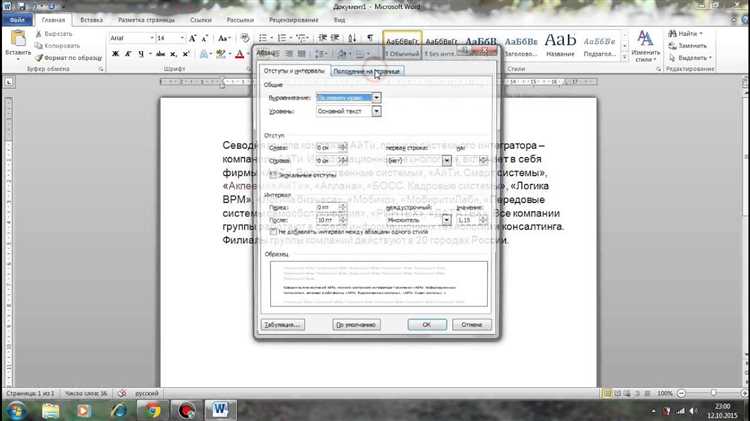Apply superscript formatting
The width and height of the screenshot is (750, 421).
coord(186,54)
